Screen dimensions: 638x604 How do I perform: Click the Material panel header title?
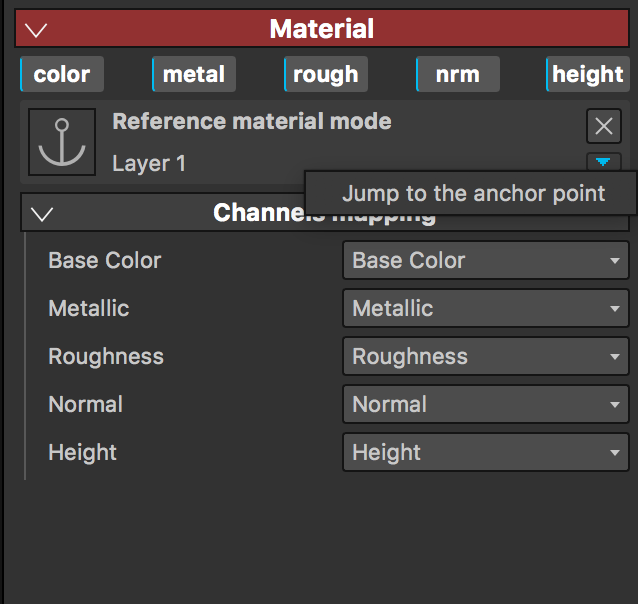[322, 29]
